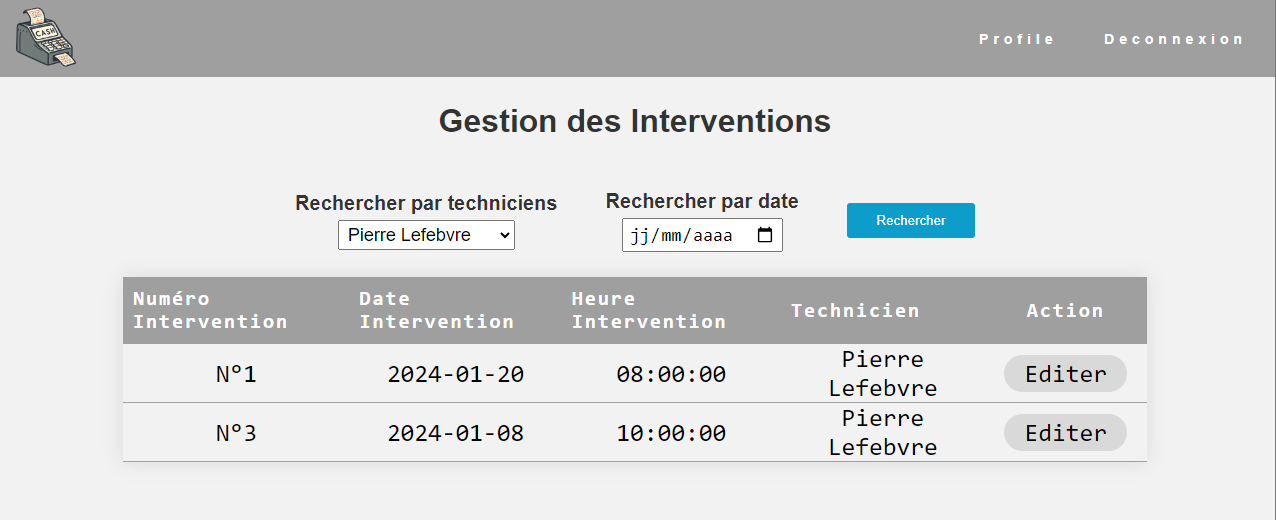Click the blue Rechercher button
This screenshot has height=520, width=1276.
(x=910, y=221)
